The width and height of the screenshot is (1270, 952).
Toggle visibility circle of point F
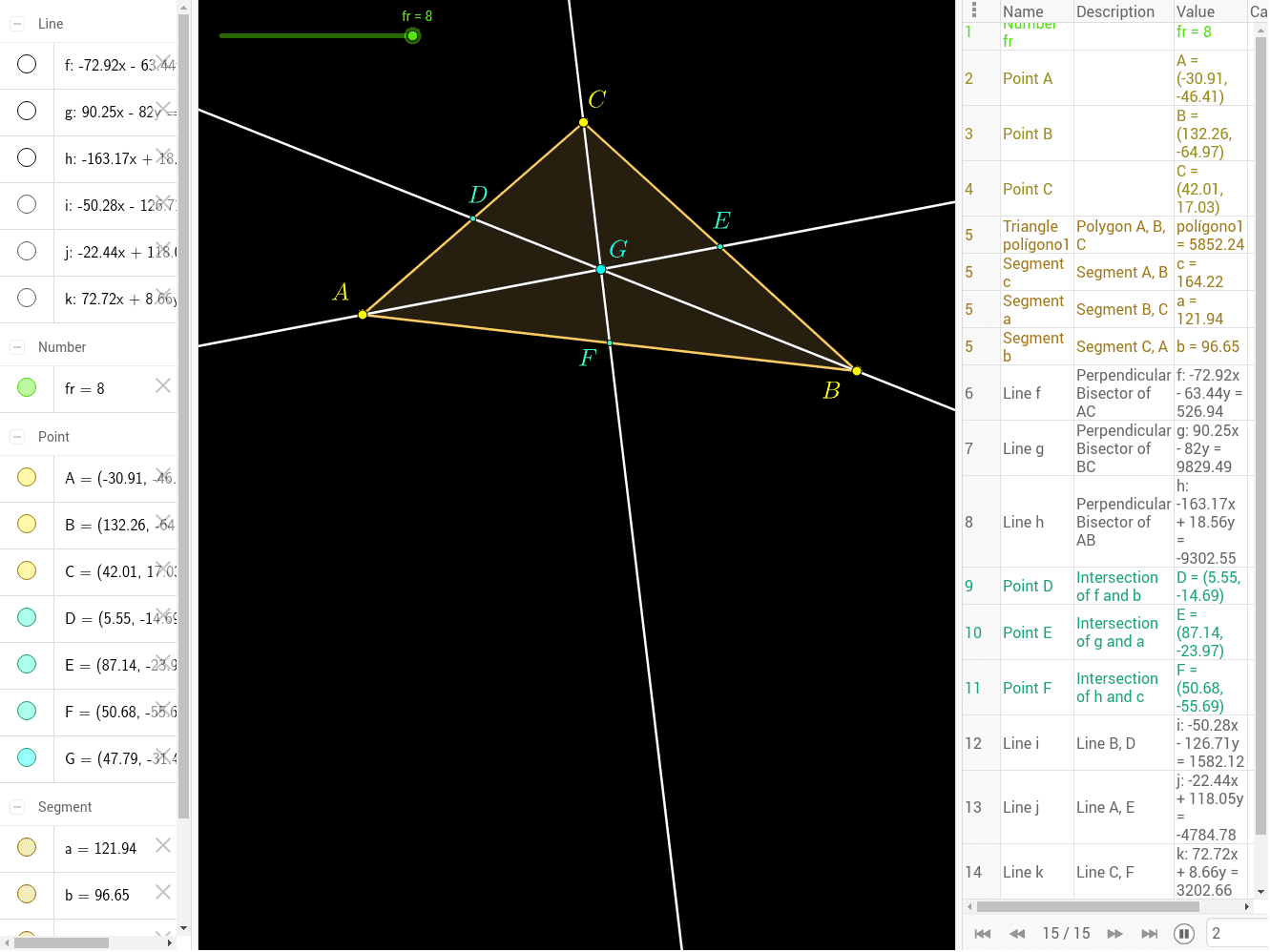pos(27,711)
